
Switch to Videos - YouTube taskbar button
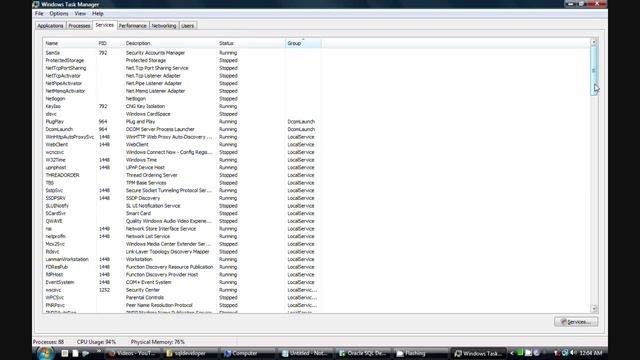(x=133, y=353)
